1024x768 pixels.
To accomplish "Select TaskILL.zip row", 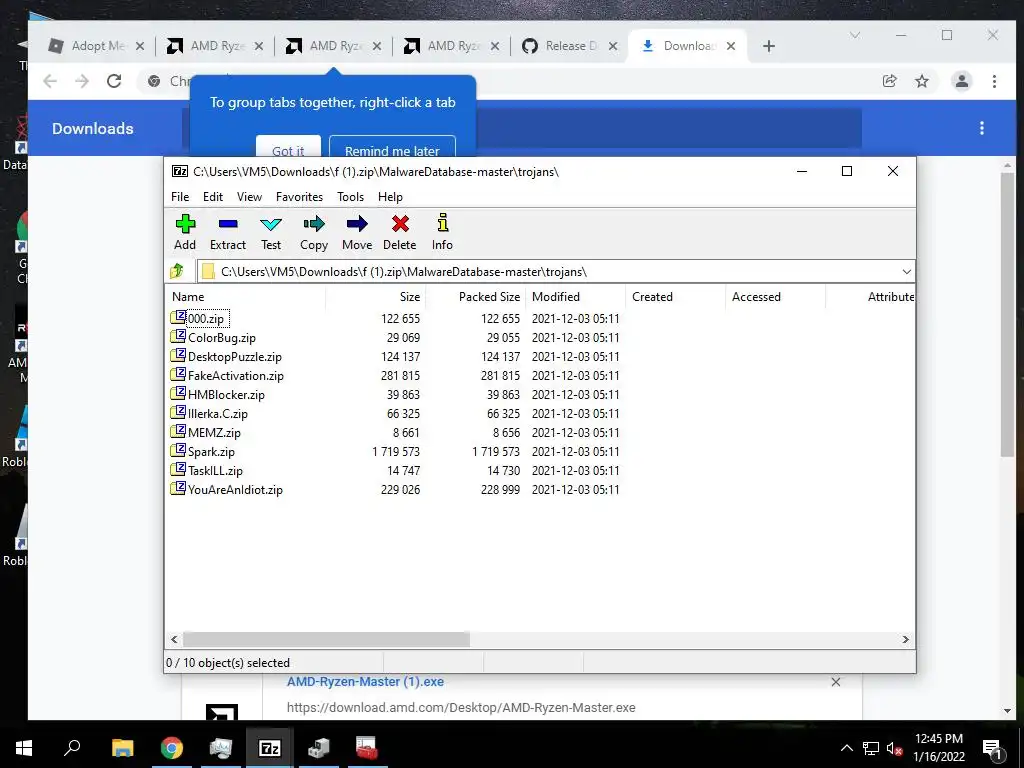I will click(x=215, y=470).
